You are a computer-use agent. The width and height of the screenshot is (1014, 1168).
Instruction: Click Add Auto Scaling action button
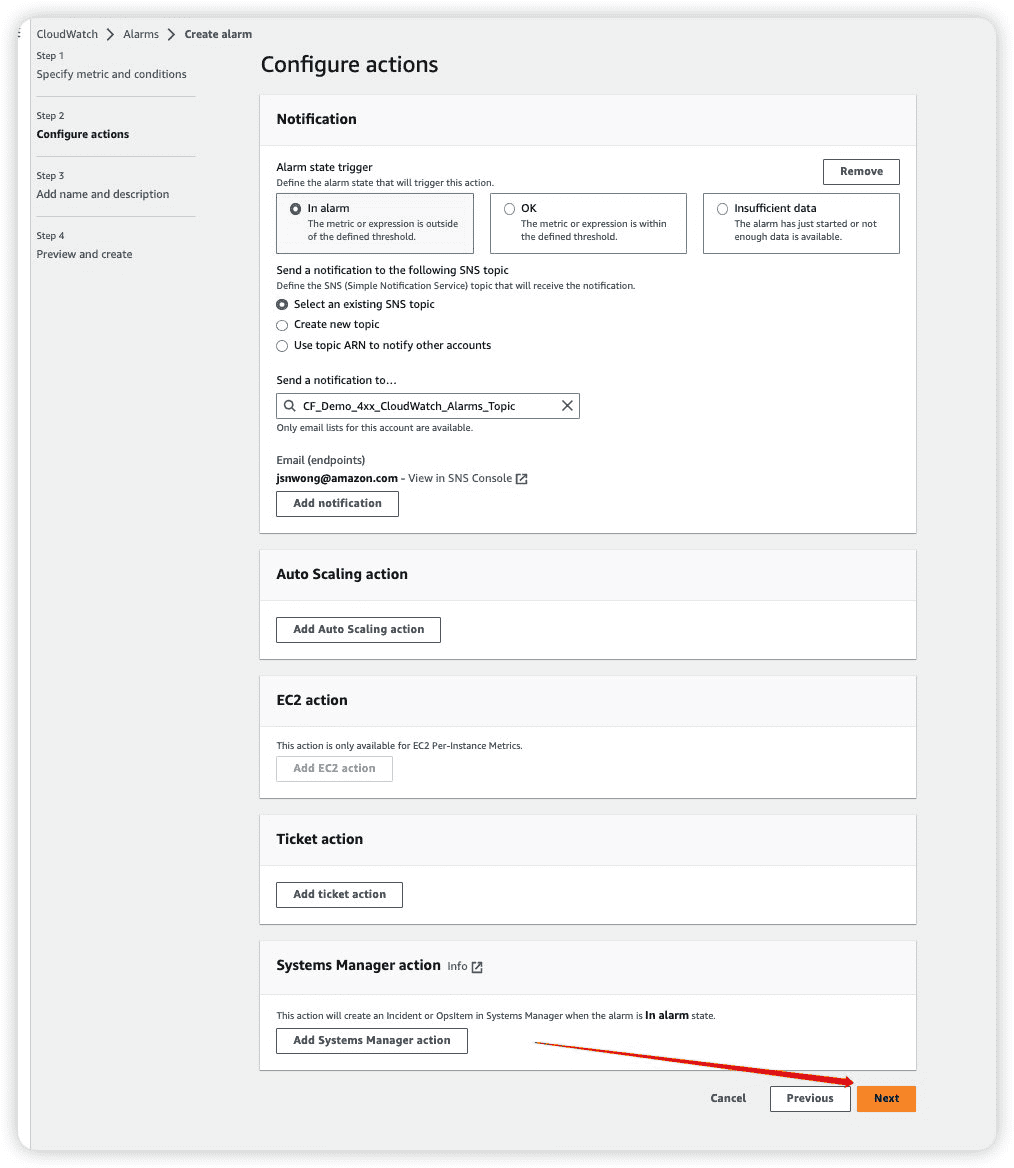[x=358, y=629]
